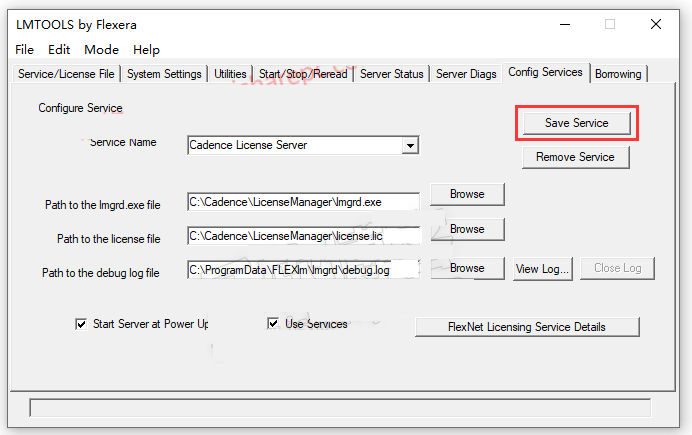Click the Path to the license file label

pyautogui.click(x=109, y=239)
